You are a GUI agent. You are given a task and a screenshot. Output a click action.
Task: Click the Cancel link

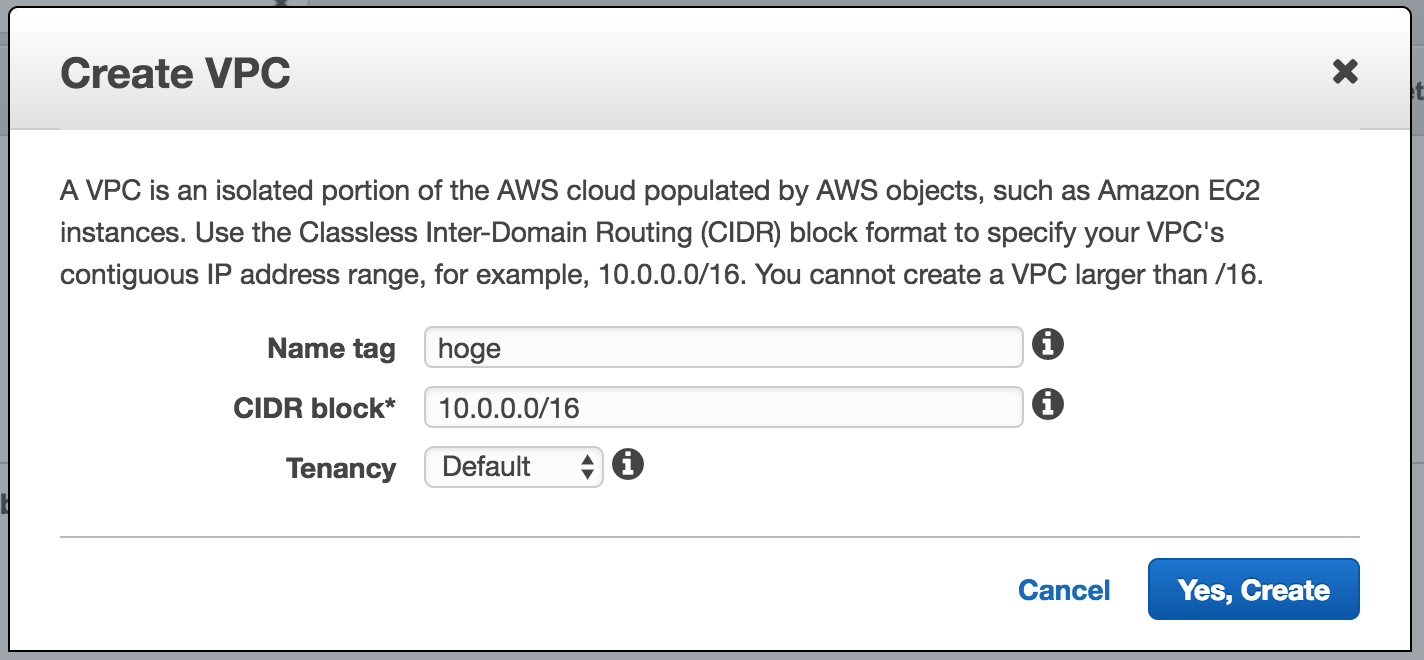pos(1064,590)
